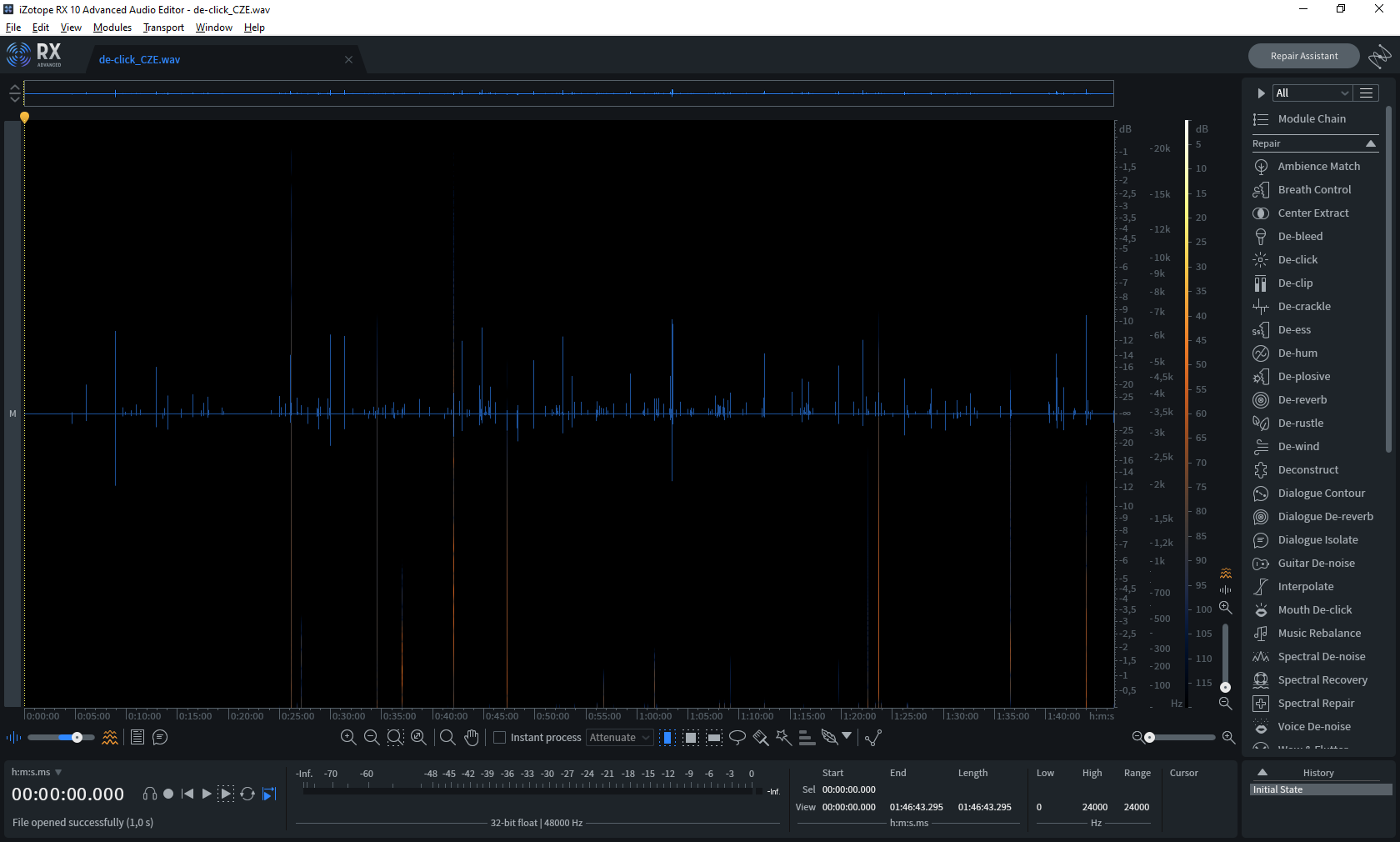Toggle the record button
This screenshot has height=842, width=1400.
(x=168, y=794)
